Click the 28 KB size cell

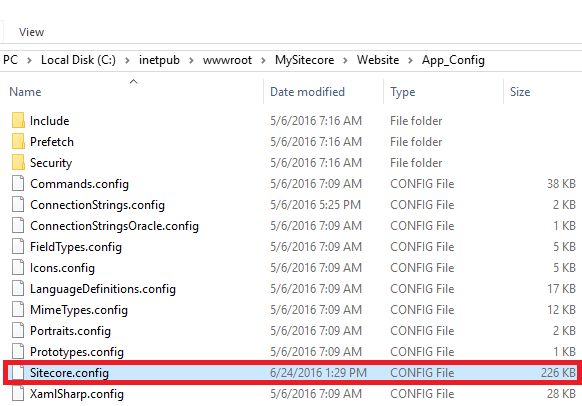[x=561, y=393]
